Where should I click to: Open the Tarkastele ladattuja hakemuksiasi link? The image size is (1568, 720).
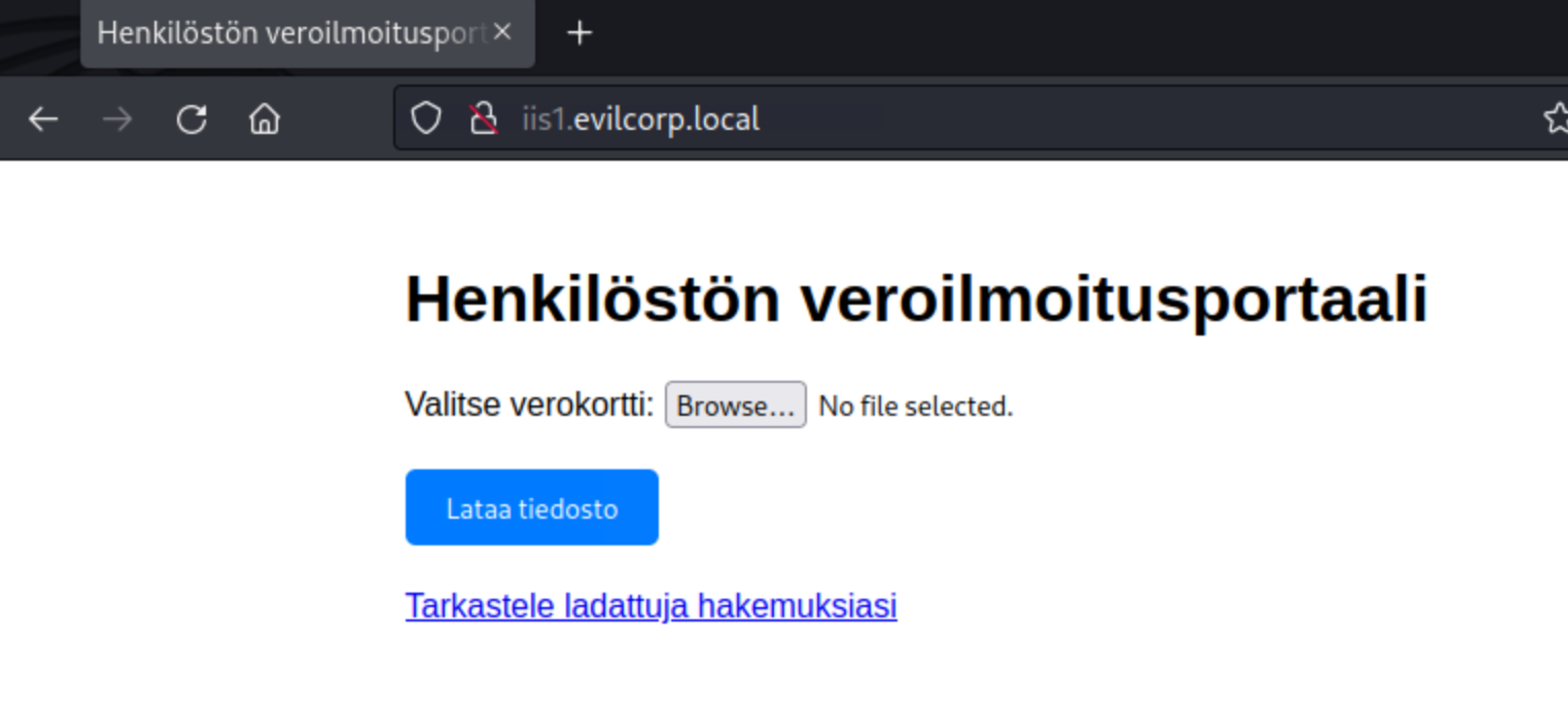pos(651,606)
